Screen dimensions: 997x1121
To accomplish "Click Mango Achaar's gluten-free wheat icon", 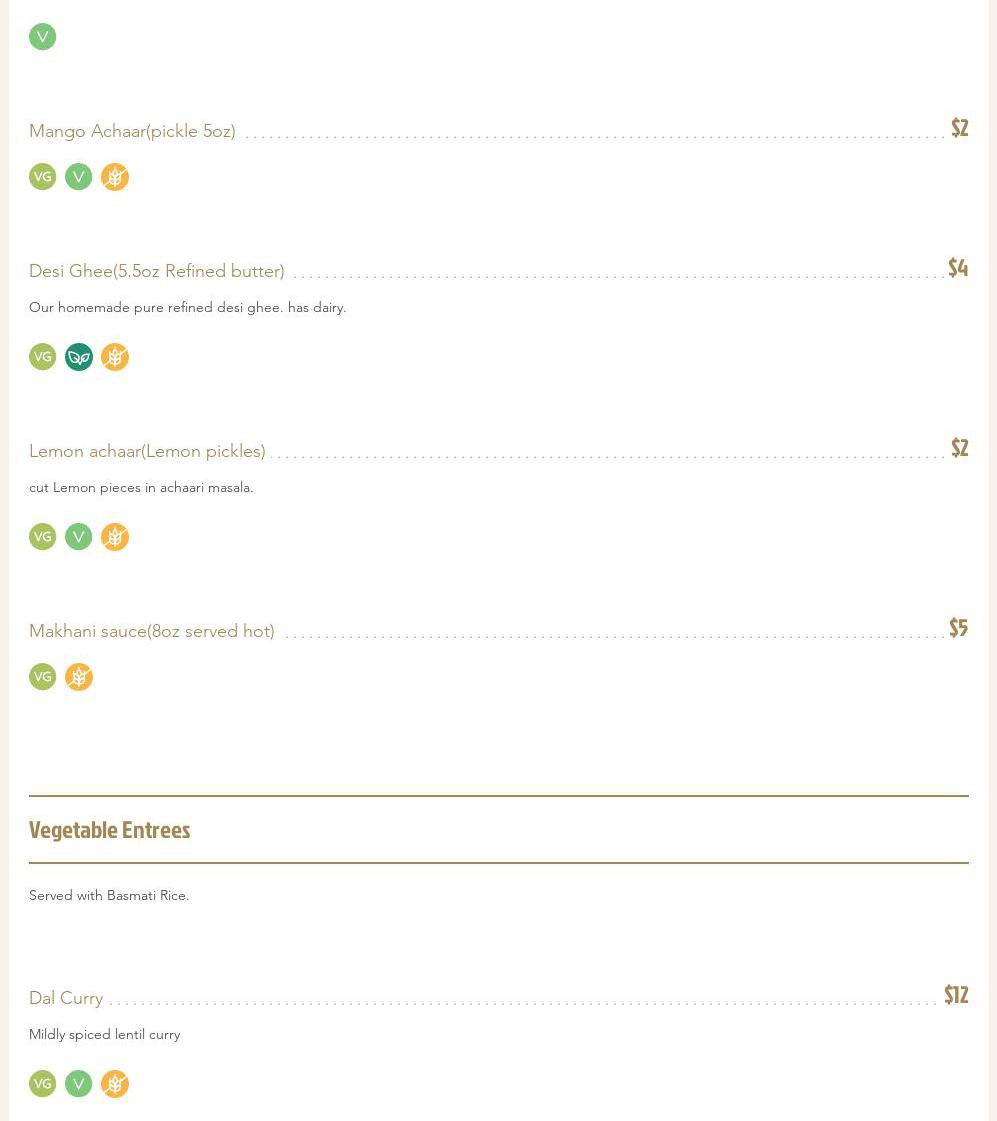I will (x=115, y=177).
